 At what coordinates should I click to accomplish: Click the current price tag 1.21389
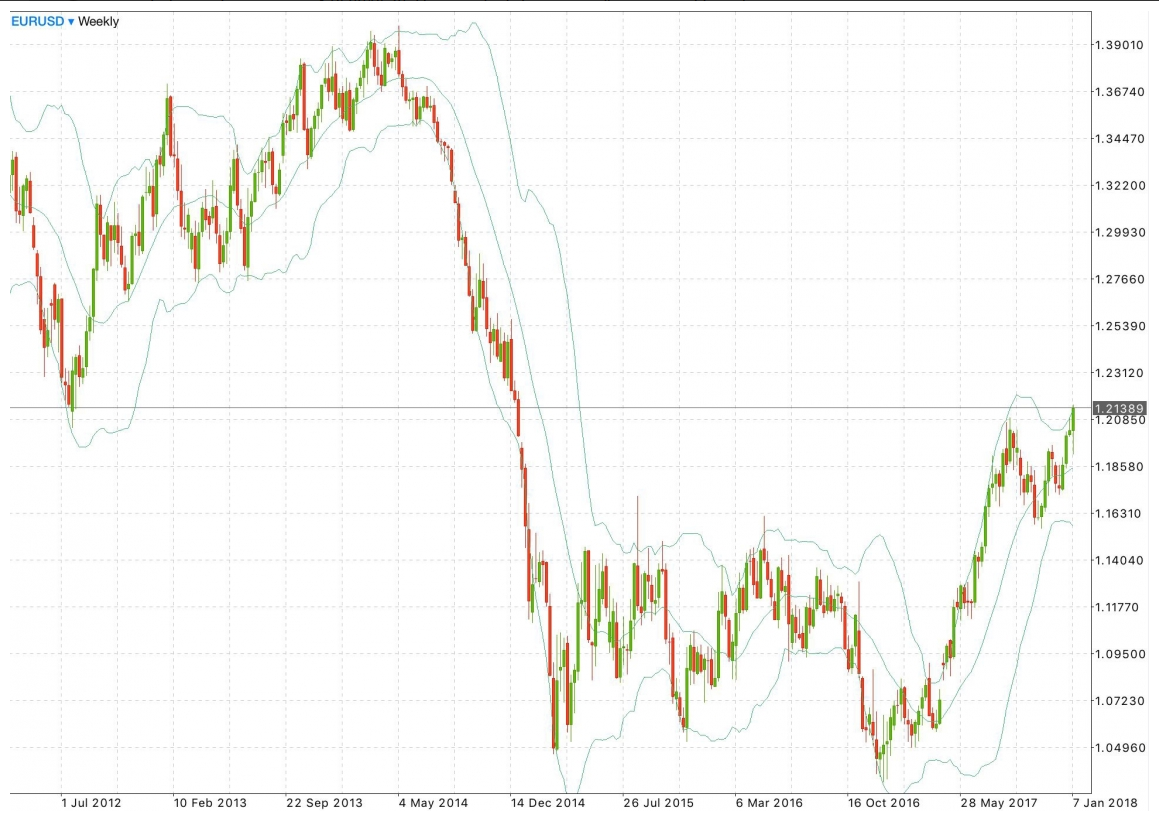pyautogui.click(x=1119, y=408)
